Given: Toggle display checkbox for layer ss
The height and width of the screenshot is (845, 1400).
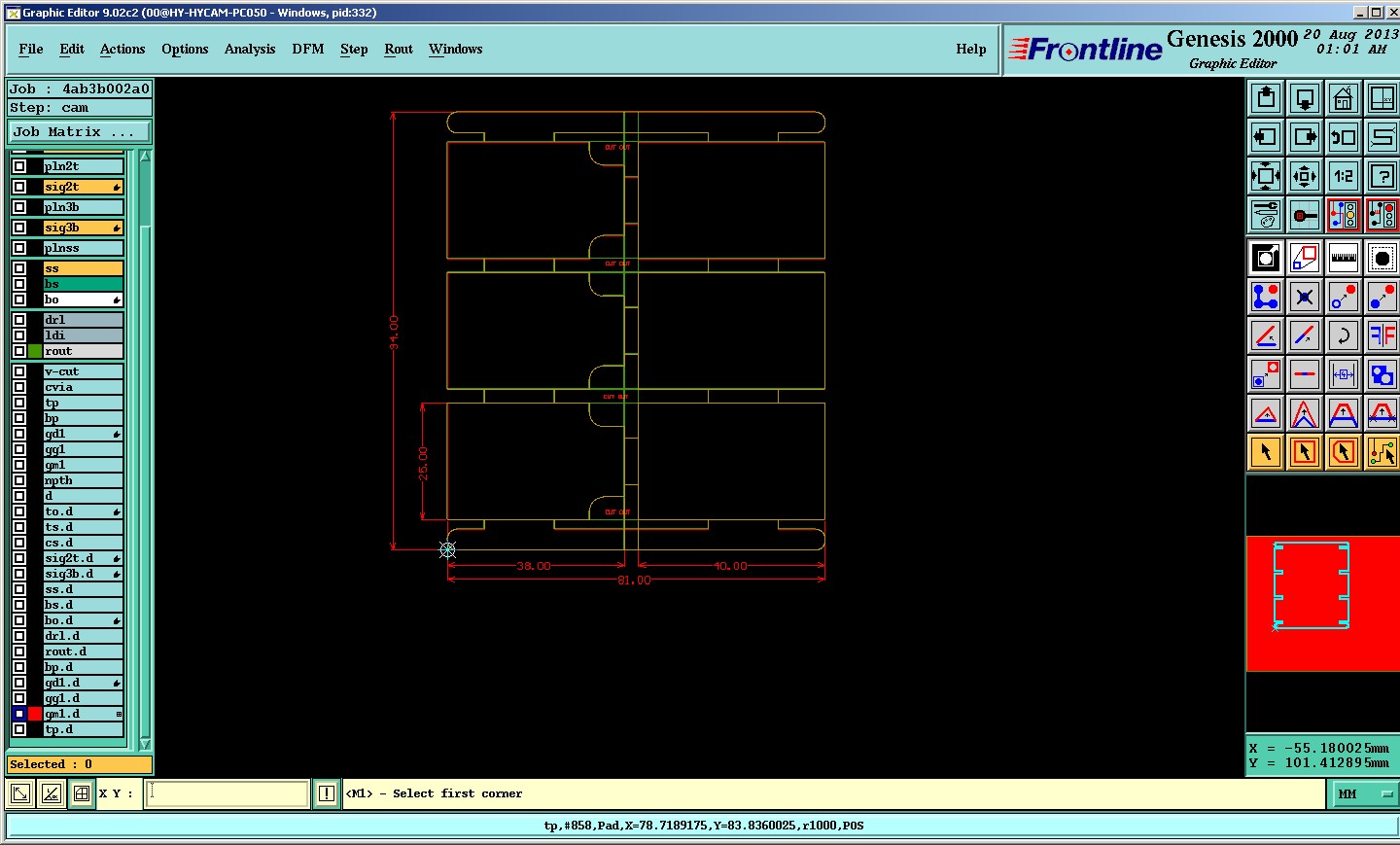Looking at the screenshot, I should (x=19, y=268).
